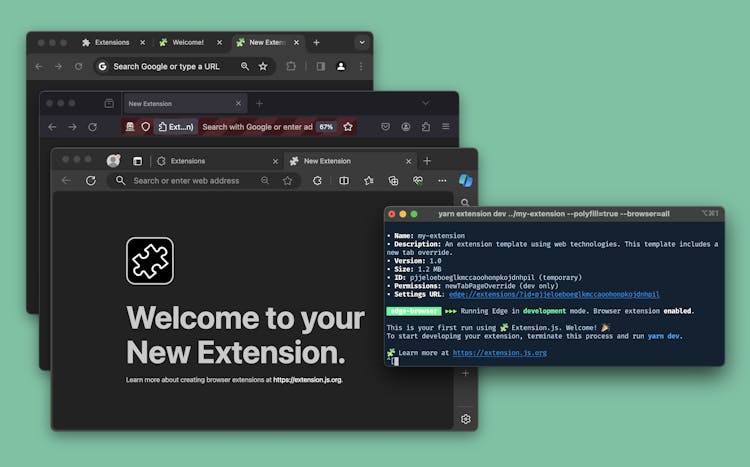Toggle Chrome's side panel icon
750x467 pixels.
321,67
